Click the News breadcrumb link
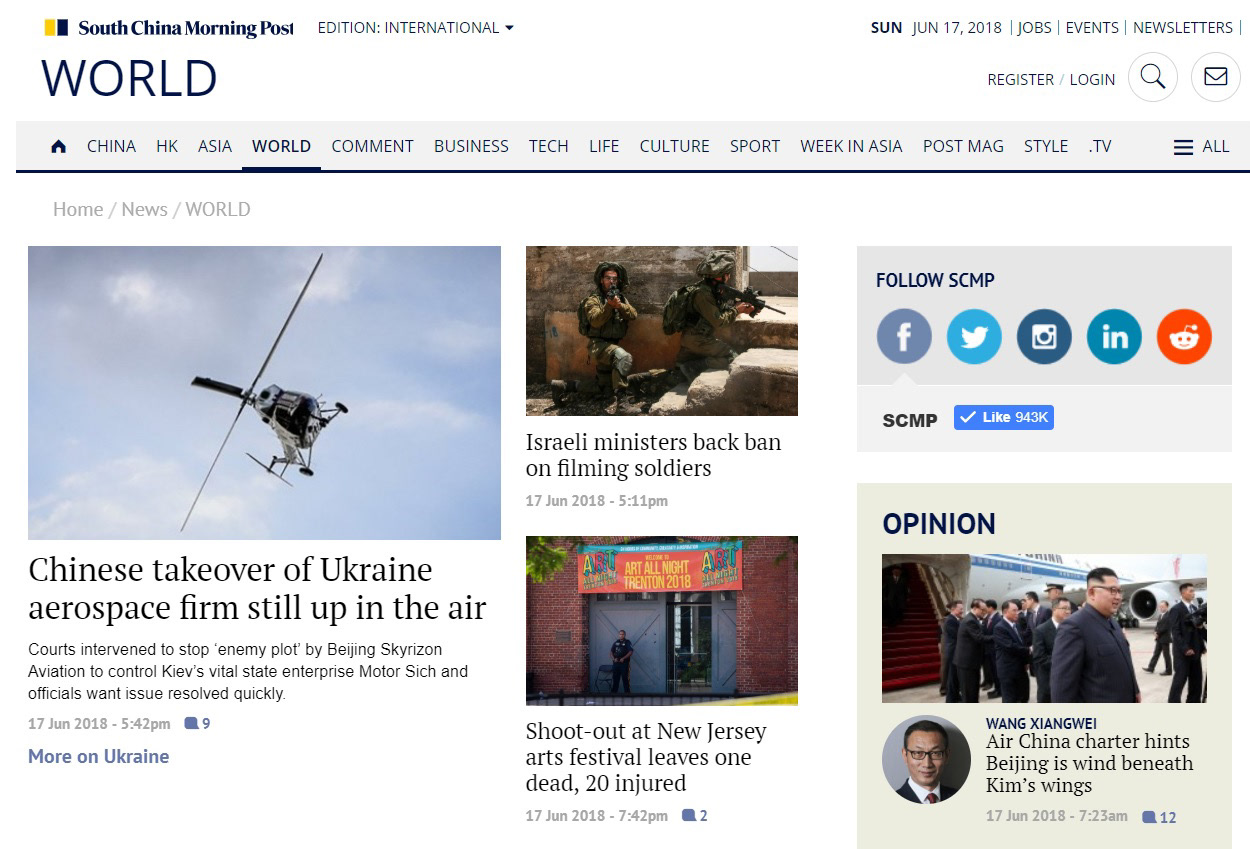Viewport: 1250px width, 849px height. click(x=144, y=209)
